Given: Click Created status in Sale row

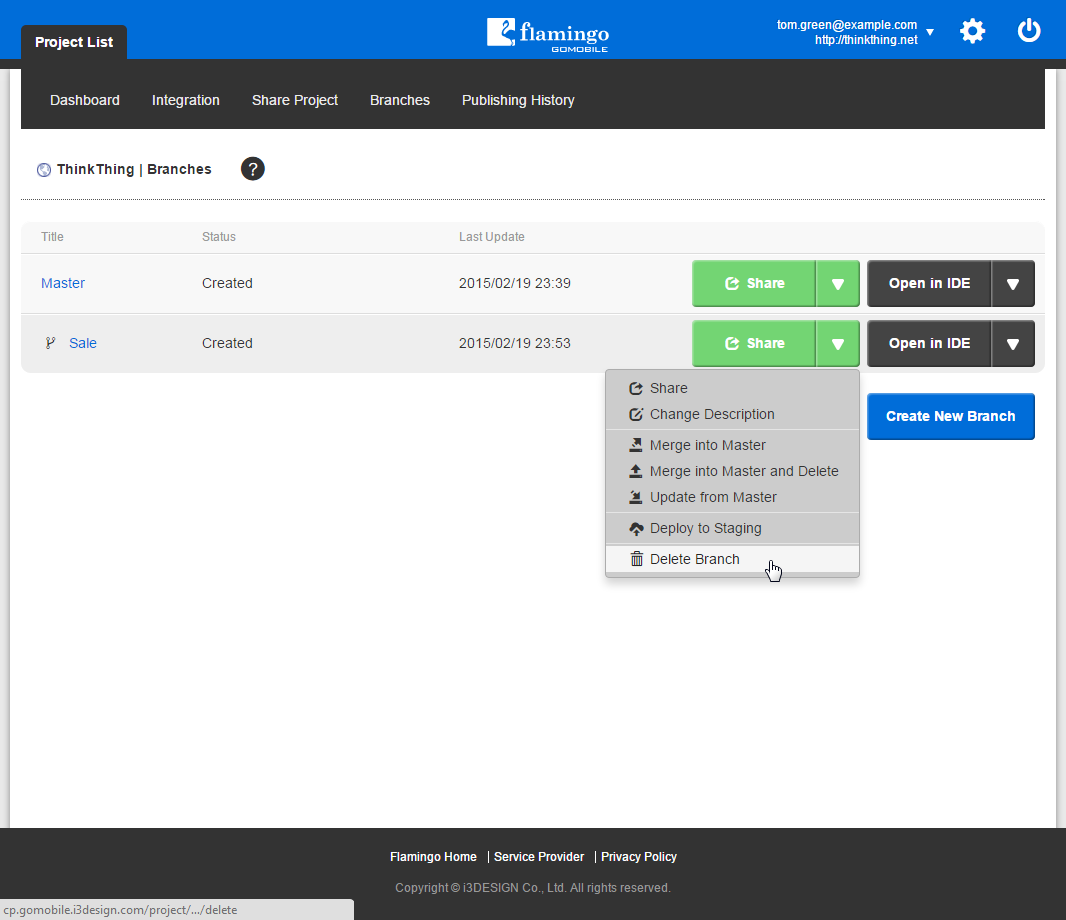Looking at the screenshot, I should click(x=227, y=343).
